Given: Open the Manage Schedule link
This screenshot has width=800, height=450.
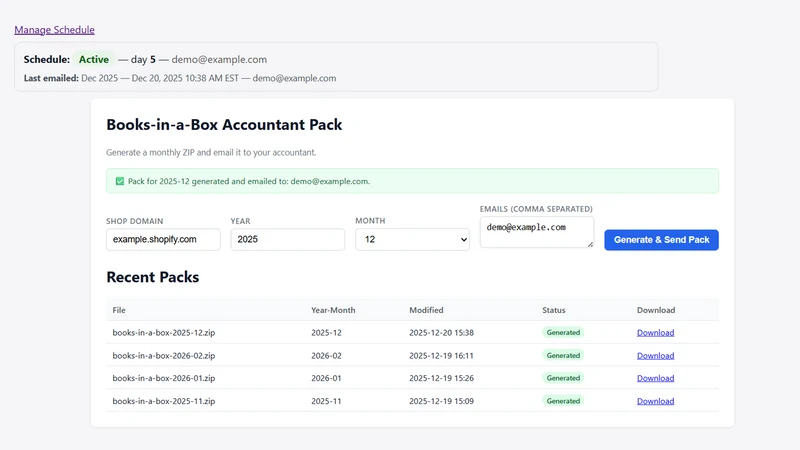Looking at the screenshot, I should coord(54,30).
